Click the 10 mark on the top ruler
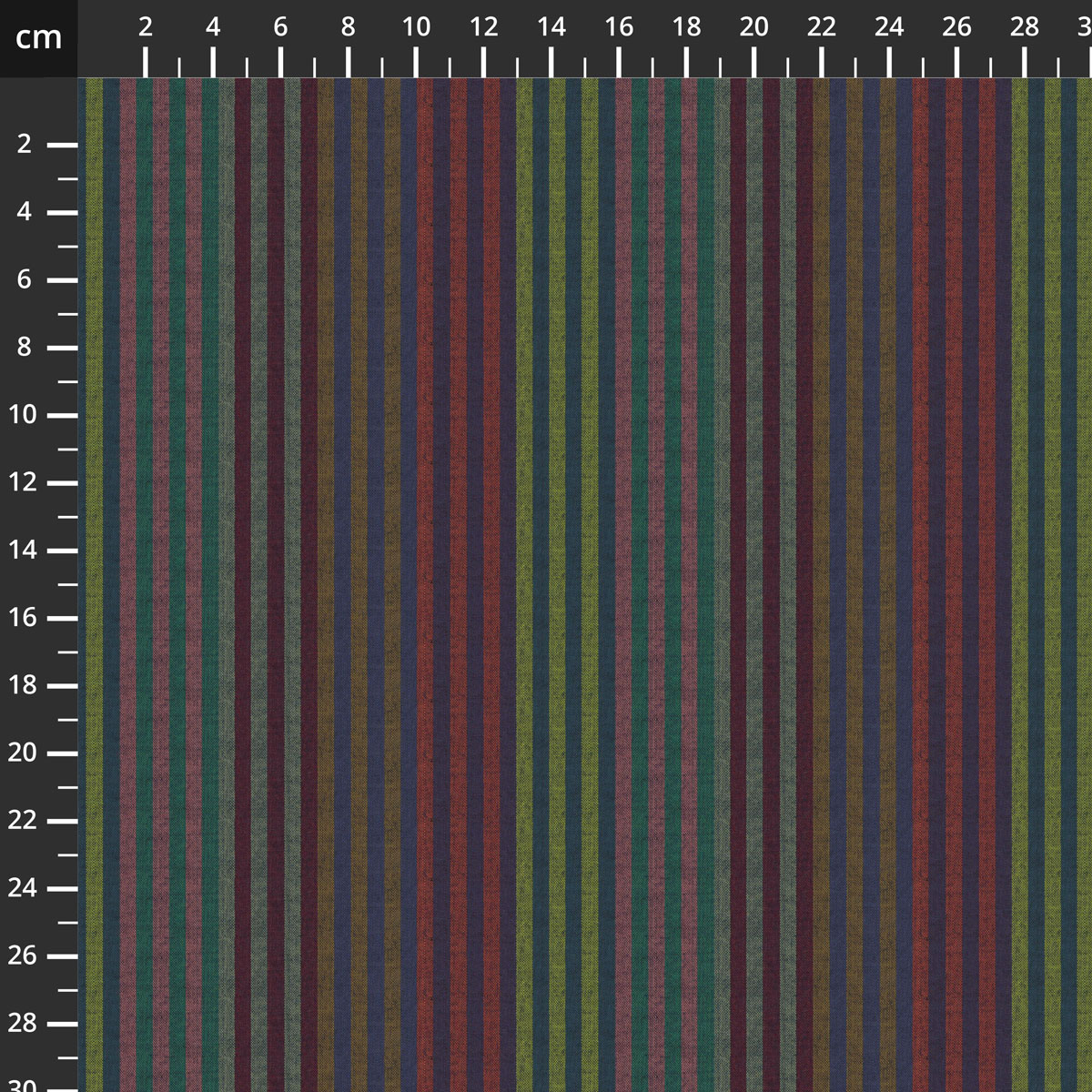1092x1092 pixels. click(x=416, y=28)
